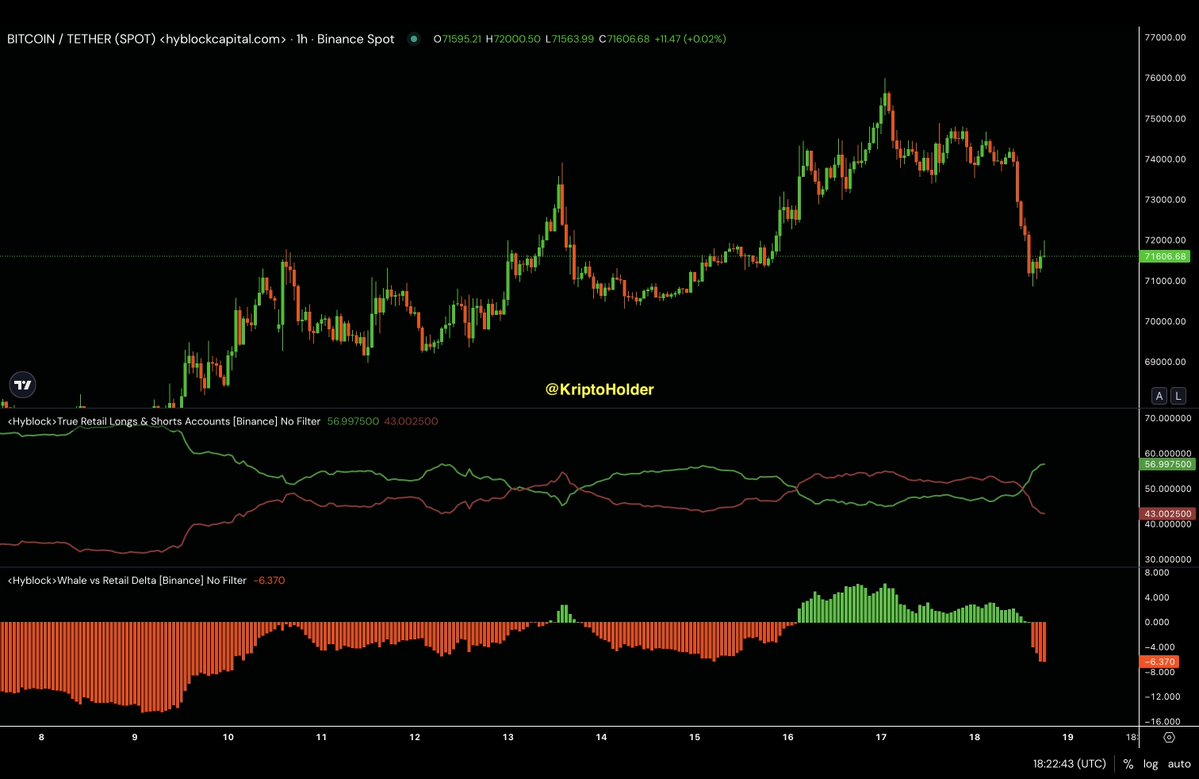Click the green market status dot
Screen dimensions: 1199x779
pyautogui.click(x=414, y=39)
